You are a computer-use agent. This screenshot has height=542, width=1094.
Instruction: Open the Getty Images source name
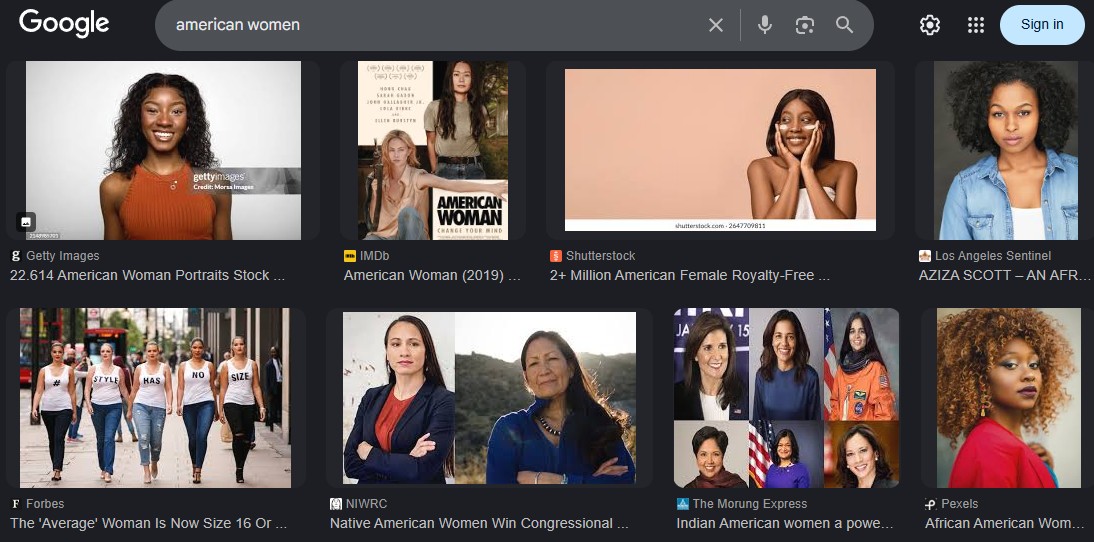point(63,256)
